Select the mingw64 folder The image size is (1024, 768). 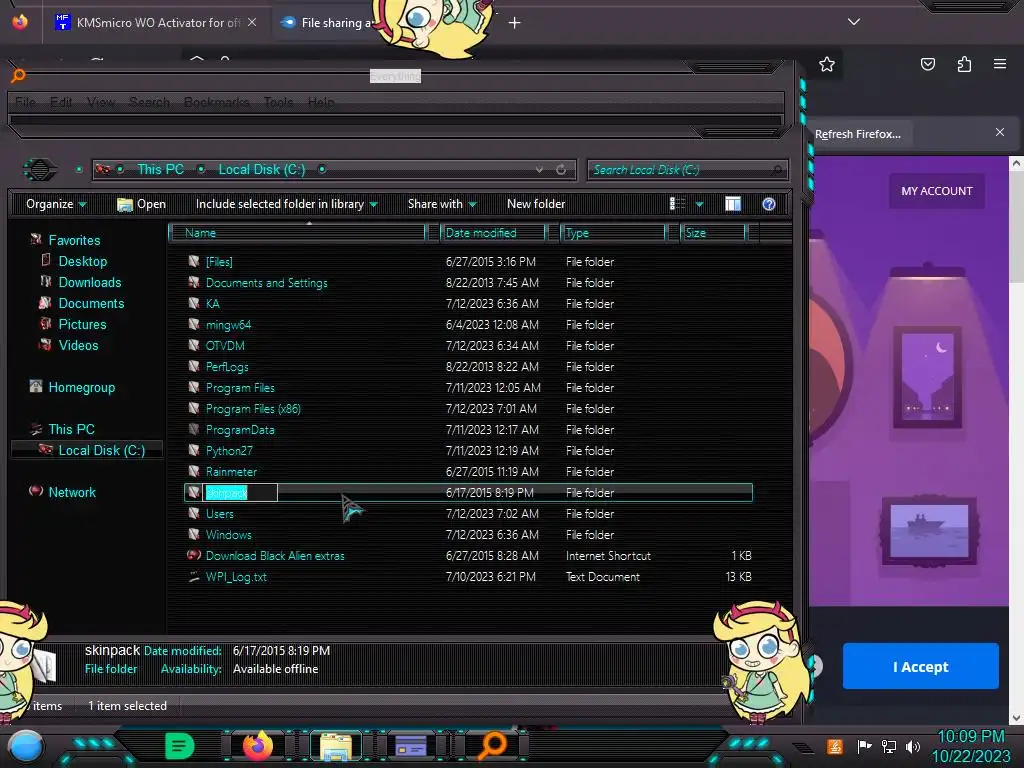pos(468,325)
